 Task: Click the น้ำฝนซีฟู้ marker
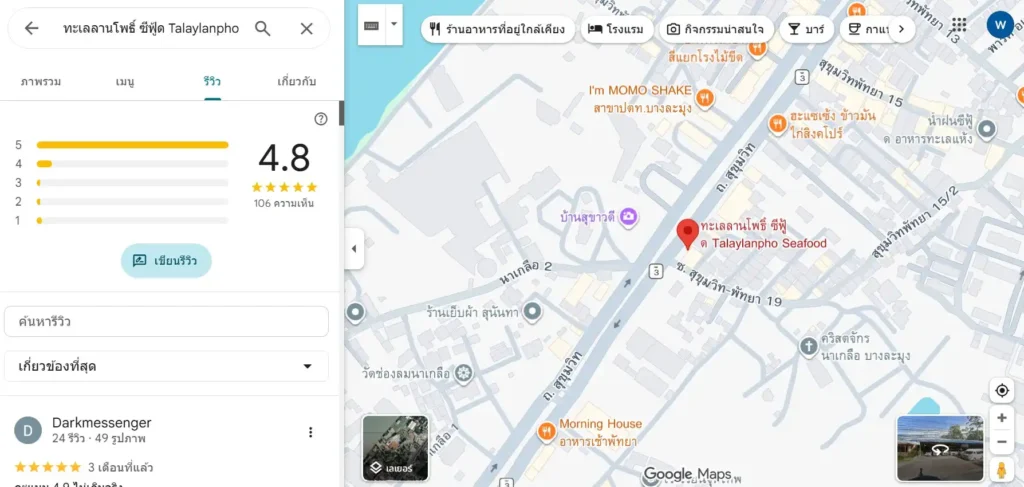point(985,129)
